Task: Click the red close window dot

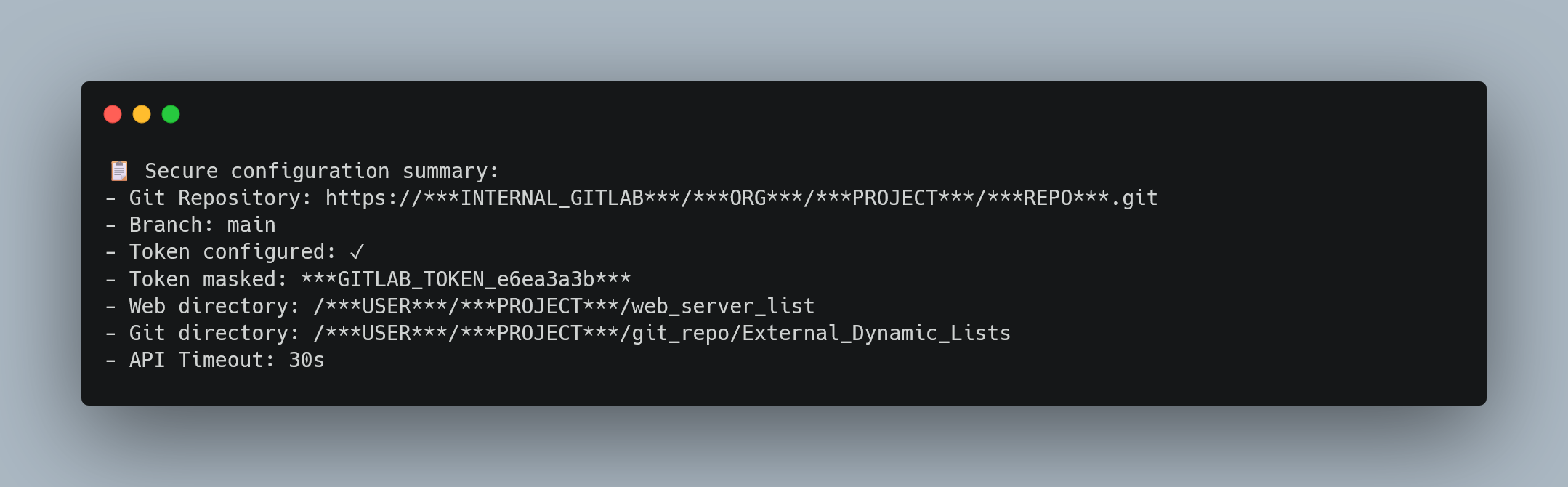Action: (x=113, y=114)
